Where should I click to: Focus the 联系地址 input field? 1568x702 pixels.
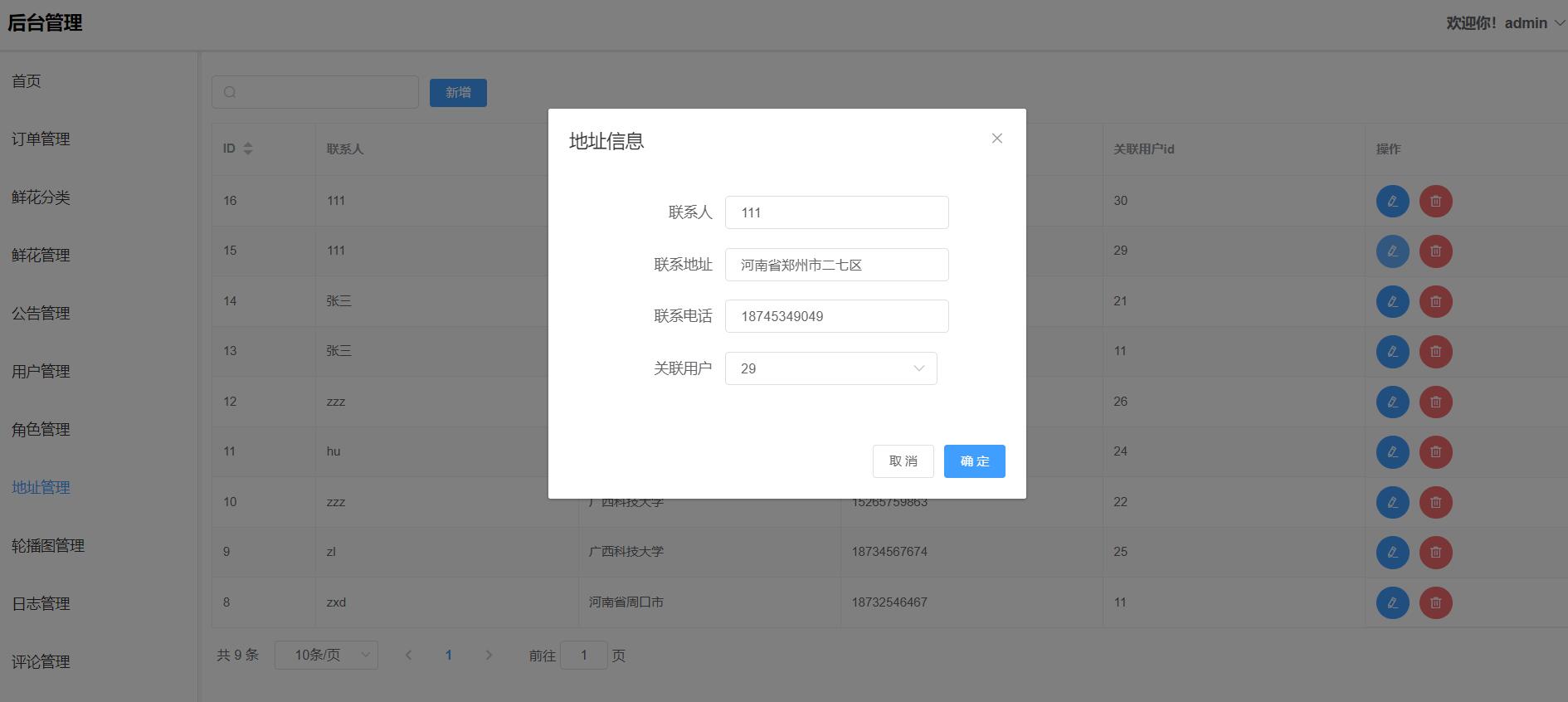(836, 265)
